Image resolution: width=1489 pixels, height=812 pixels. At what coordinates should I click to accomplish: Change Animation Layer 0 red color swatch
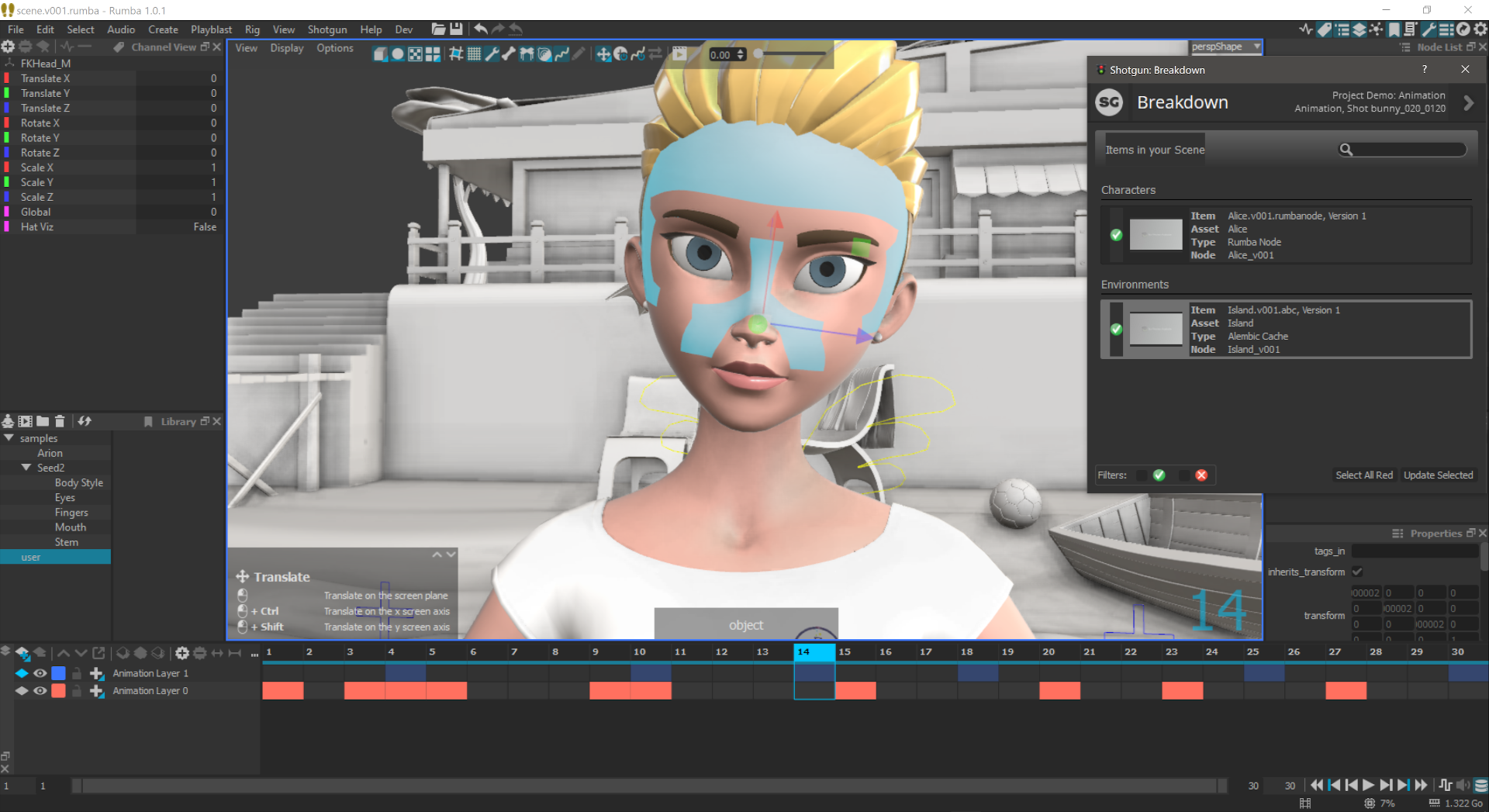coord(58,690)
